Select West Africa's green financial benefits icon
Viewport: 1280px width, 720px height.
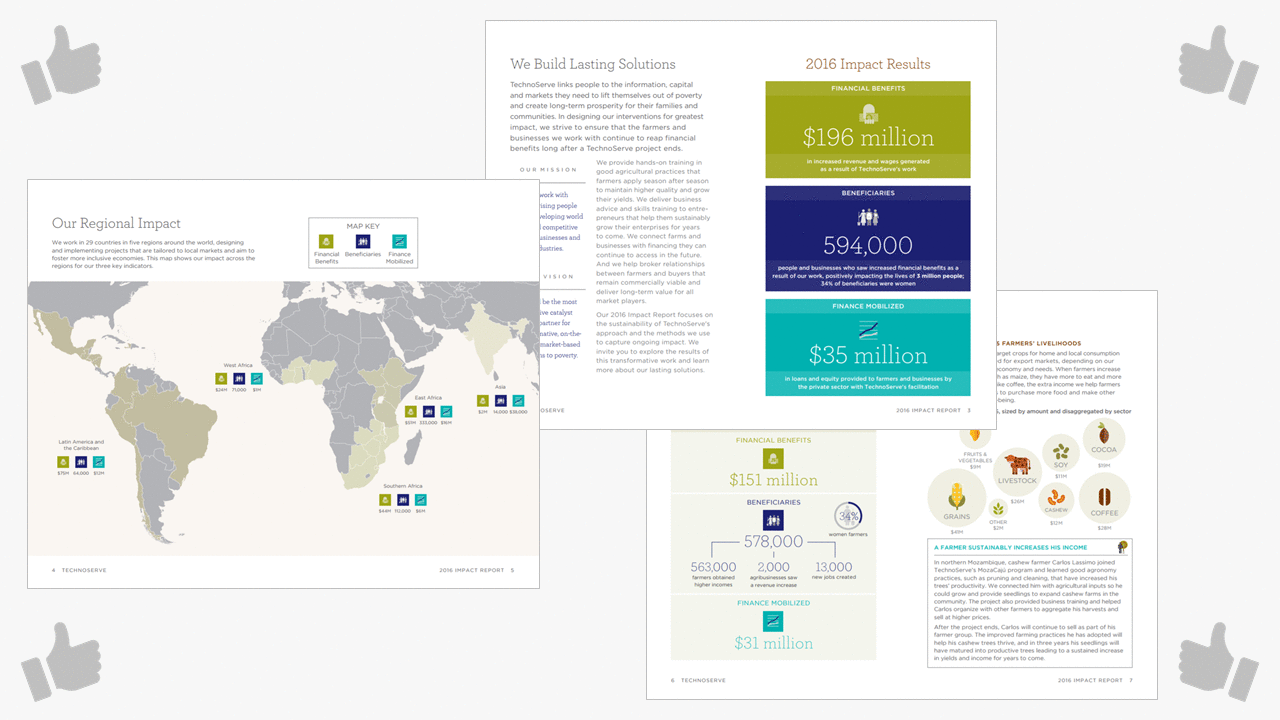click(221, 379)
